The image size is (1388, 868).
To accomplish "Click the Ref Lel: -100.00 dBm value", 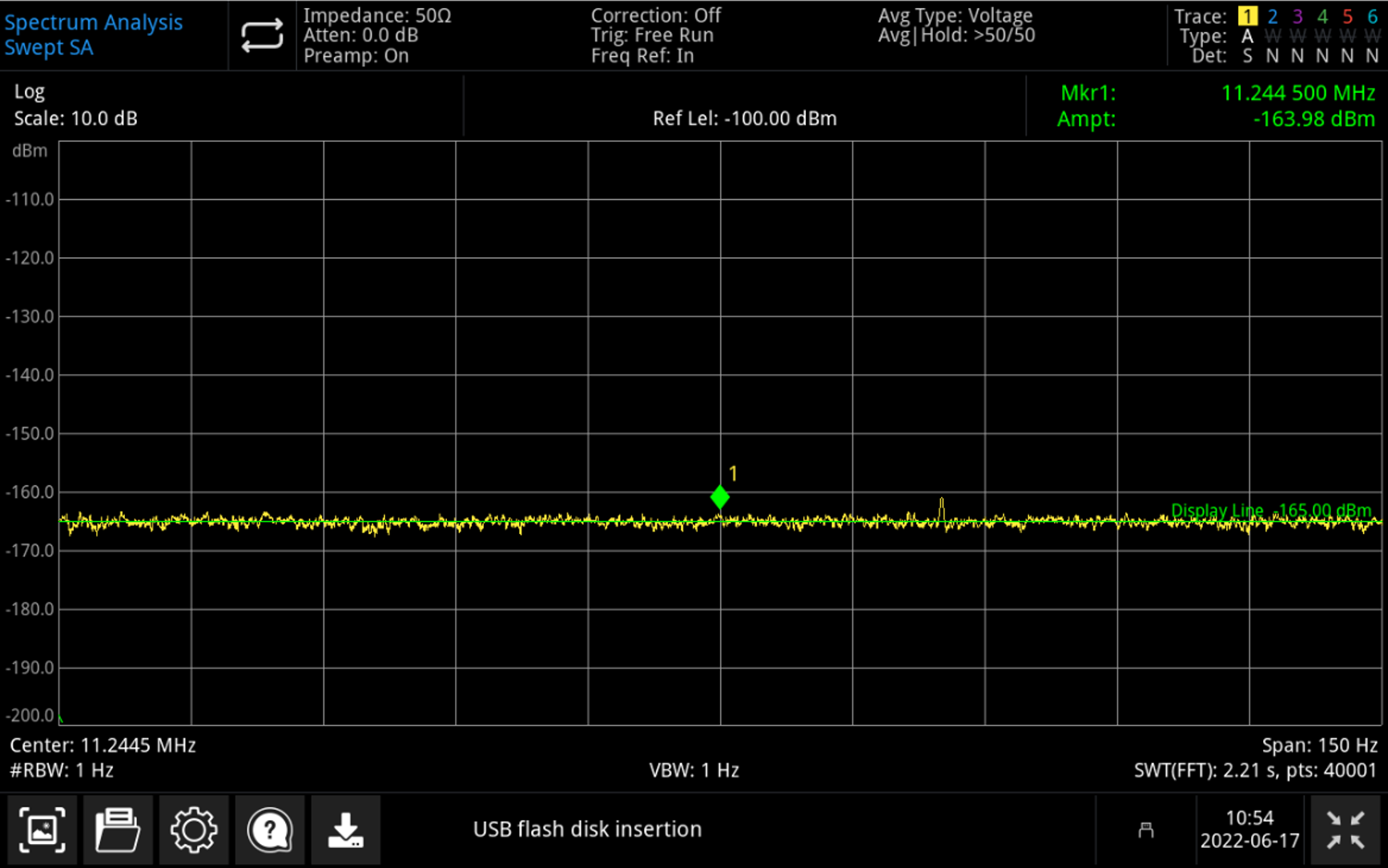I will [x=745, y=119].
